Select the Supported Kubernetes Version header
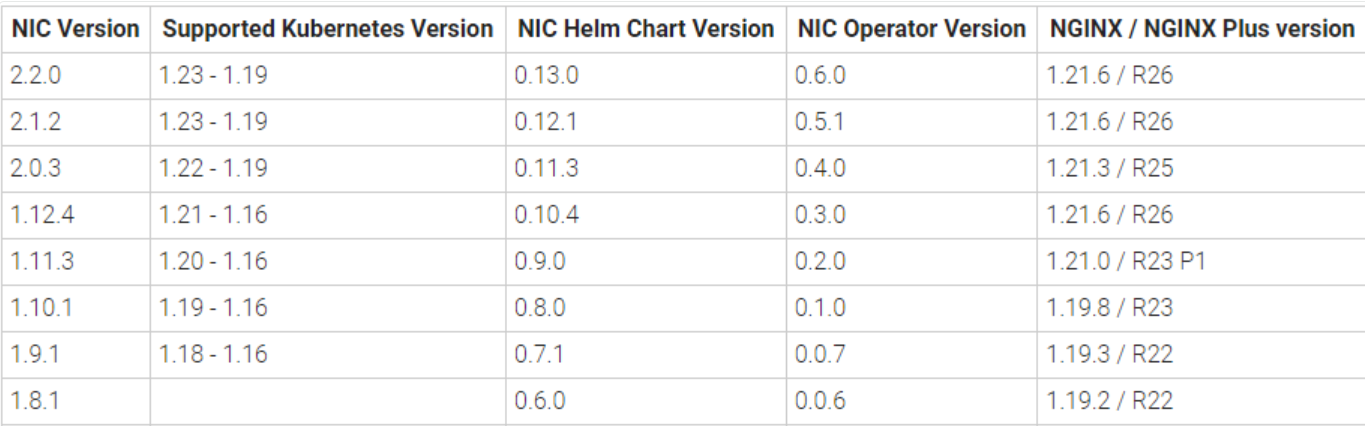This screenshot has height=426, width=1365. (x=328, y=29)
